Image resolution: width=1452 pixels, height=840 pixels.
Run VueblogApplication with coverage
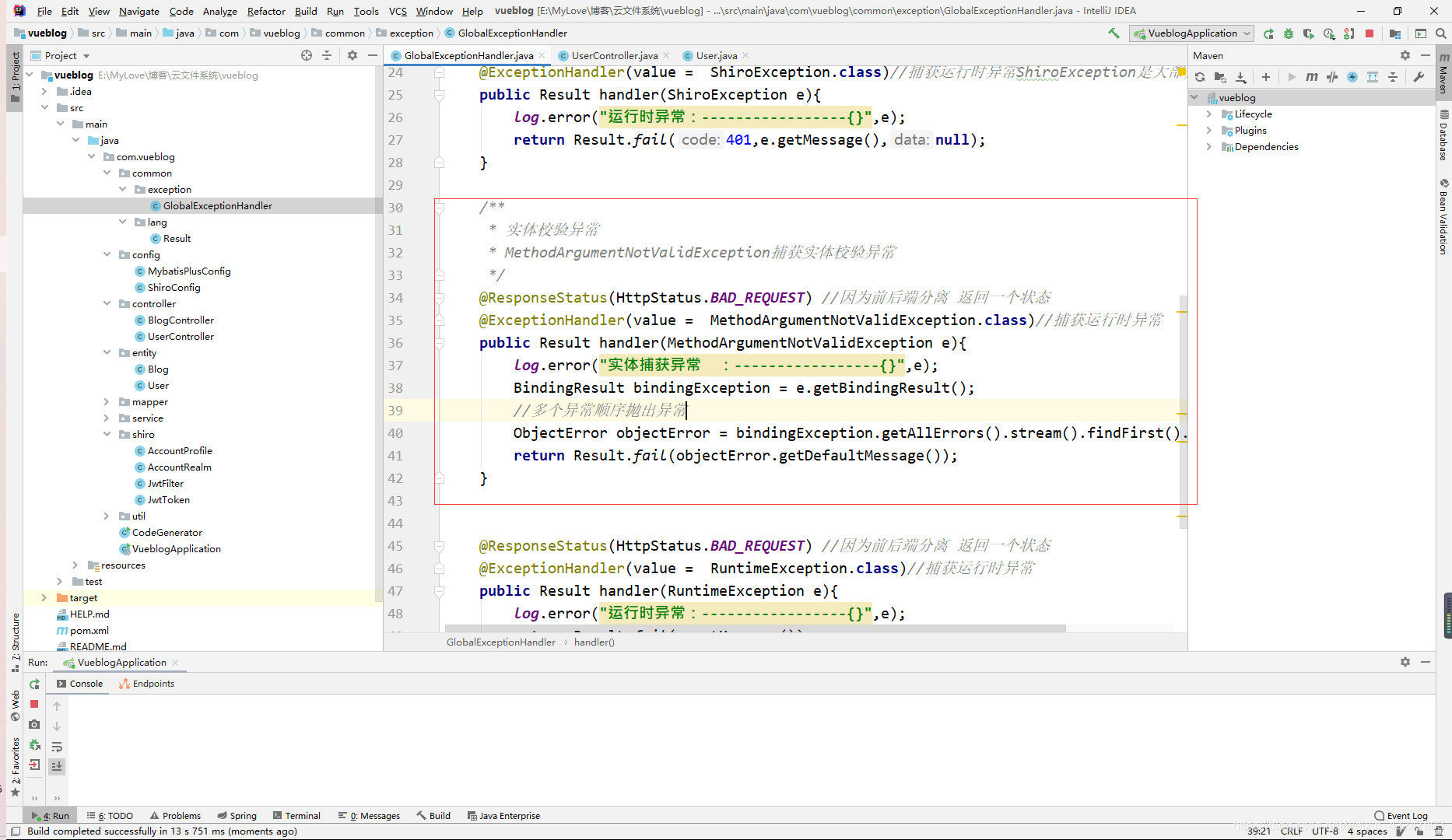click(x=1309, y=33)
